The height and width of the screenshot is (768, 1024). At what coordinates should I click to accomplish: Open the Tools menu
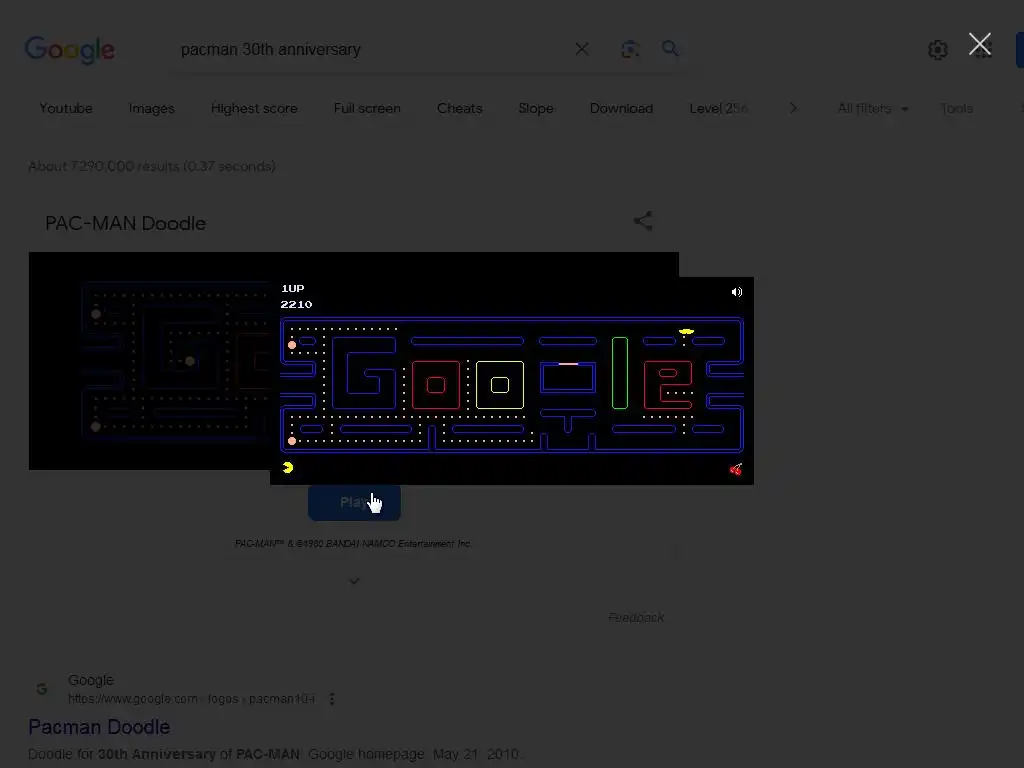pos(957,108)
